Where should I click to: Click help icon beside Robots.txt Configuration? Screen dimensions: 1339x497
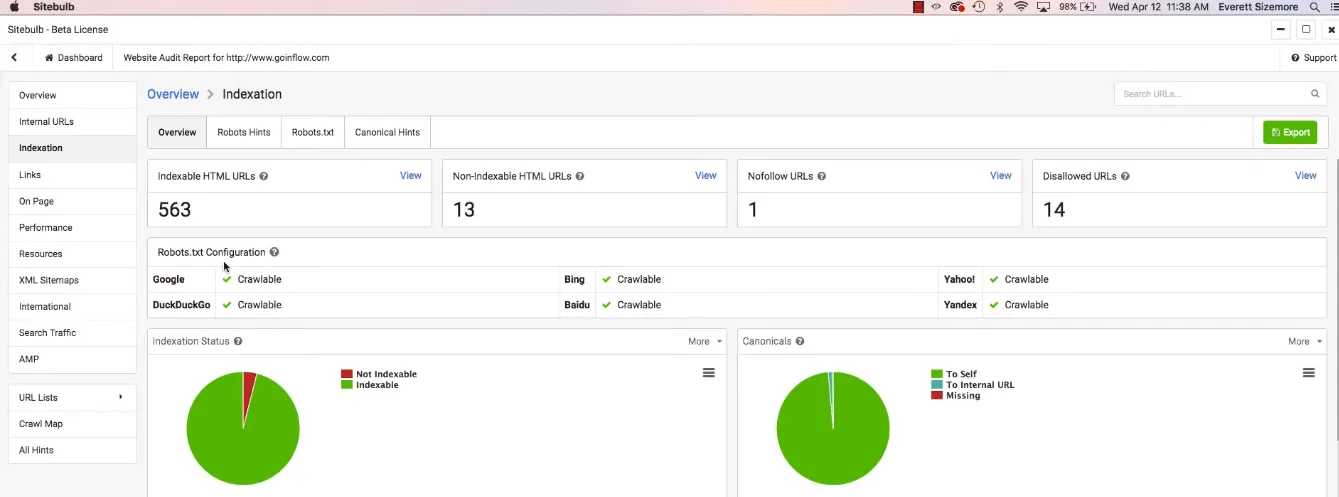pos(274,253)
